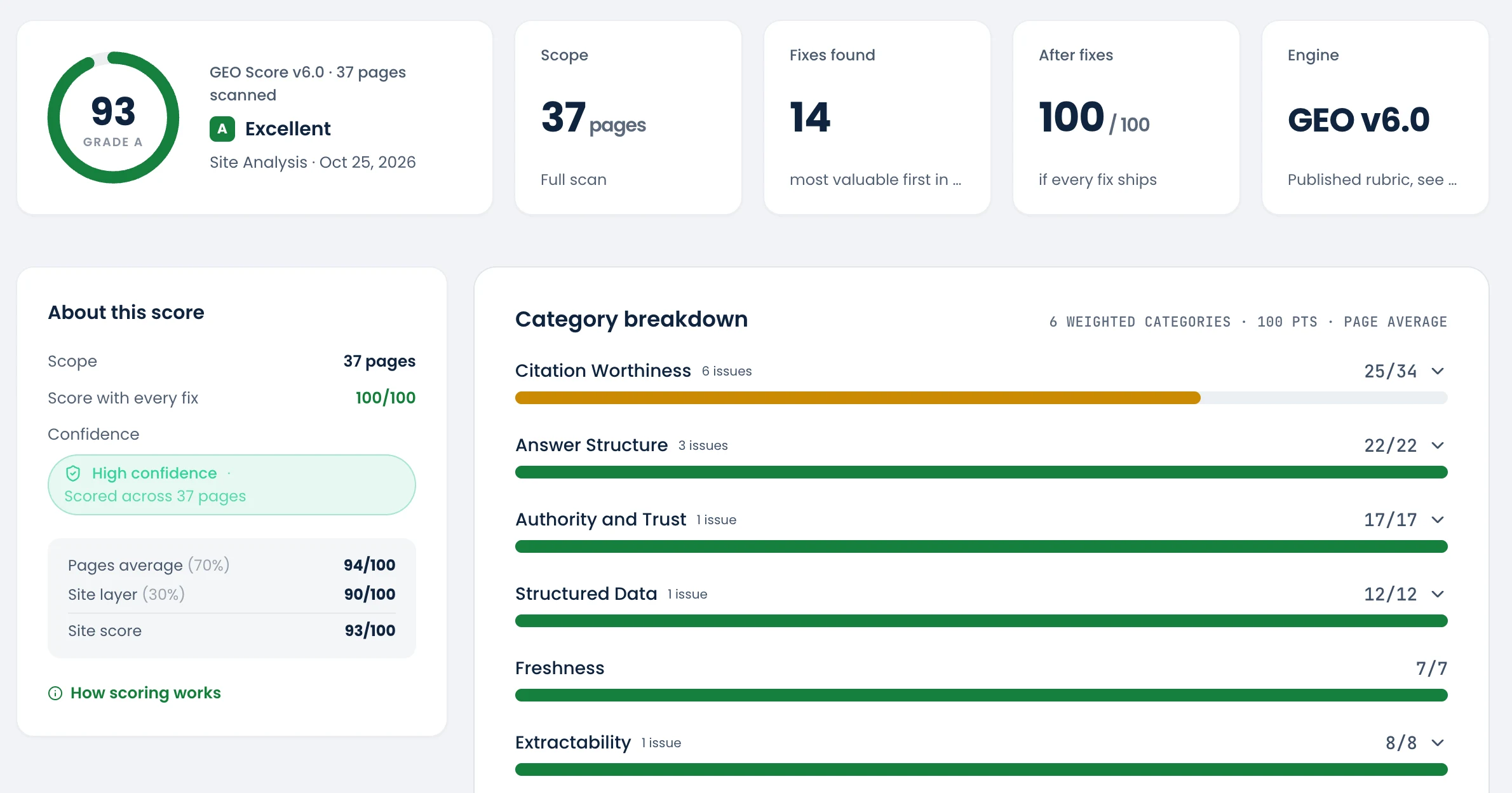1512x793 pixels.
Task: Click the '6 issues' label
Action: (727, 371)
